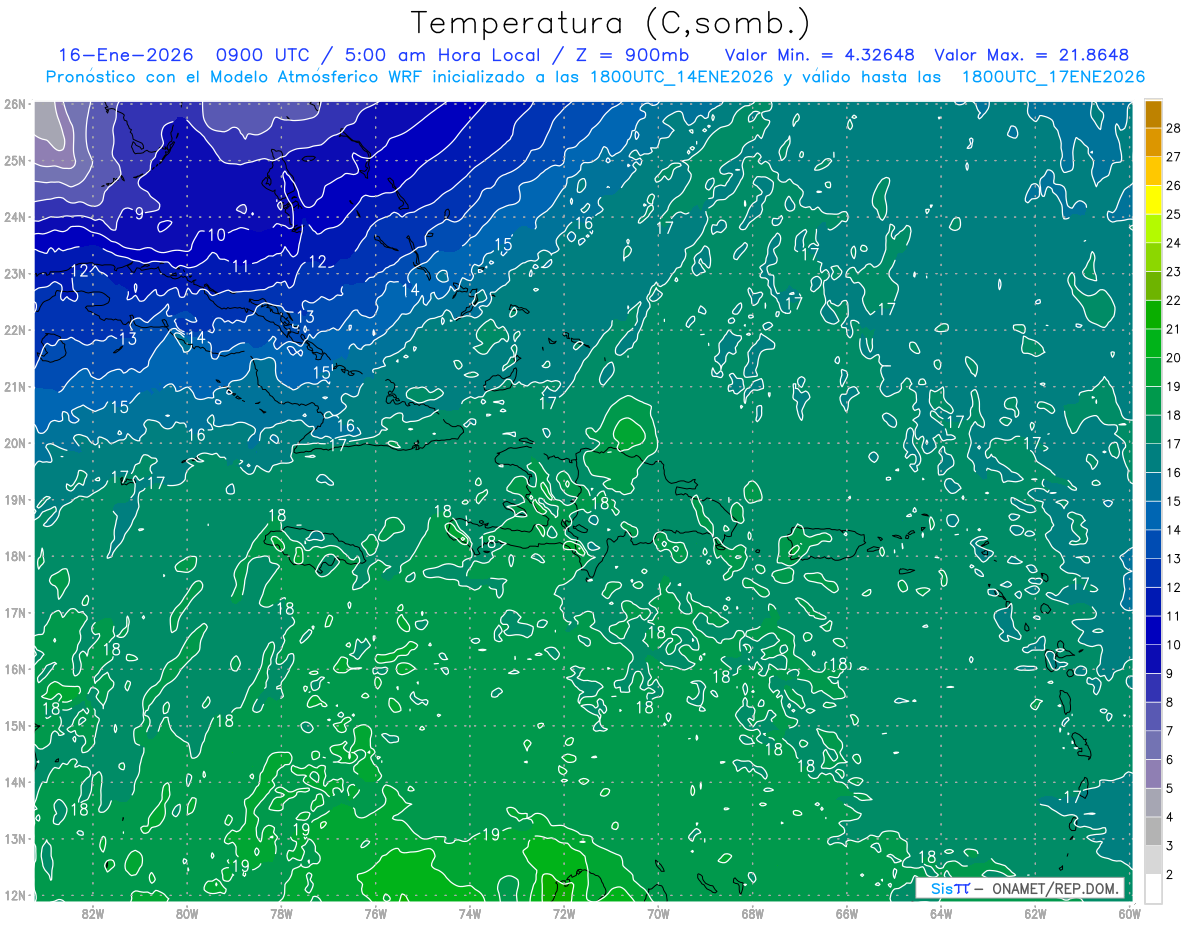The height and width of the screenshot is (927, 1200).
Task: Click longitude axis label "78W"
Action: tap(281, 913)
